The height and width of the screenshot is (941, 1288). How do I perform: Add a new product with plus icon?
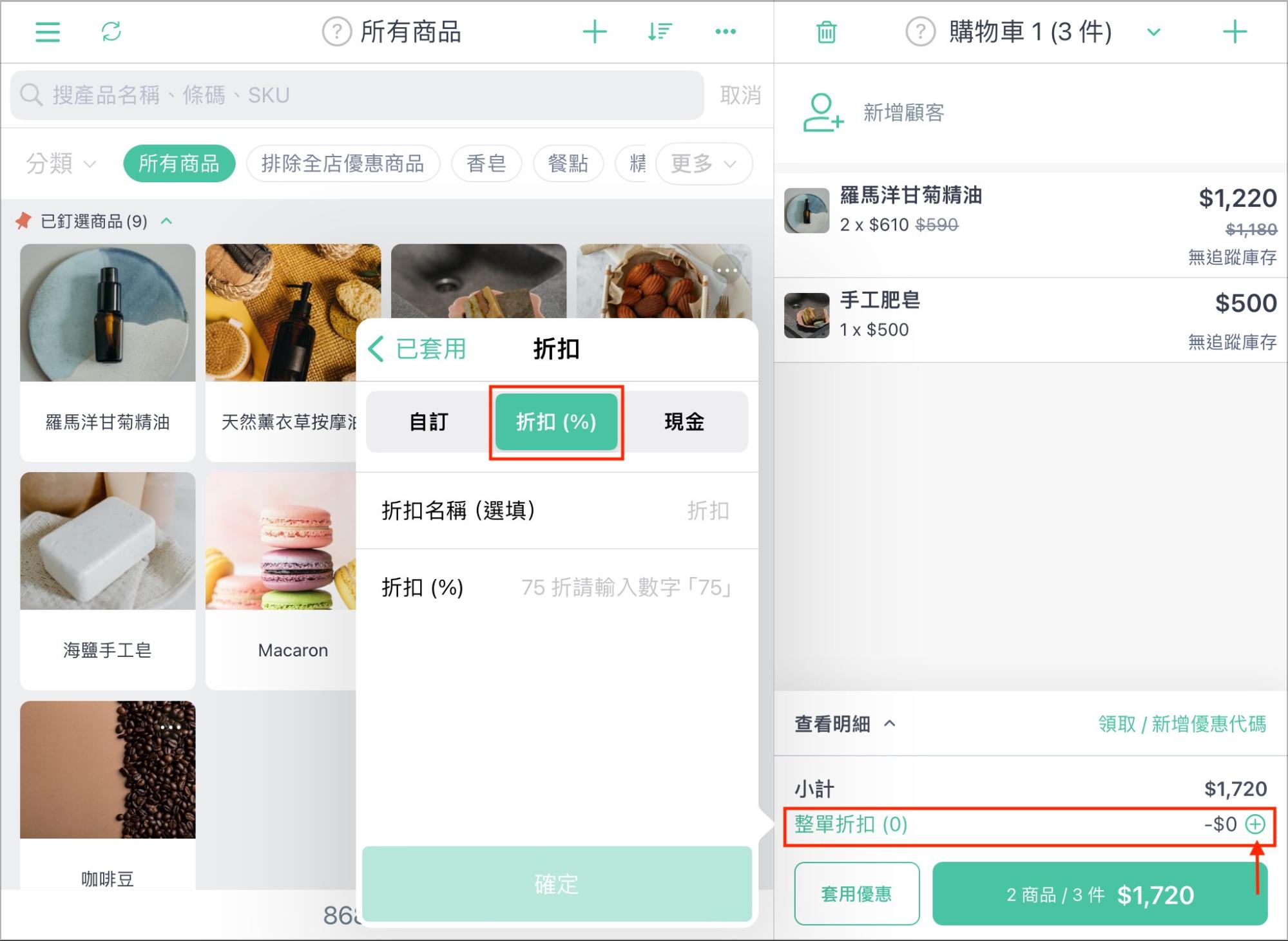pyautogui.click(x=594, y=32)
